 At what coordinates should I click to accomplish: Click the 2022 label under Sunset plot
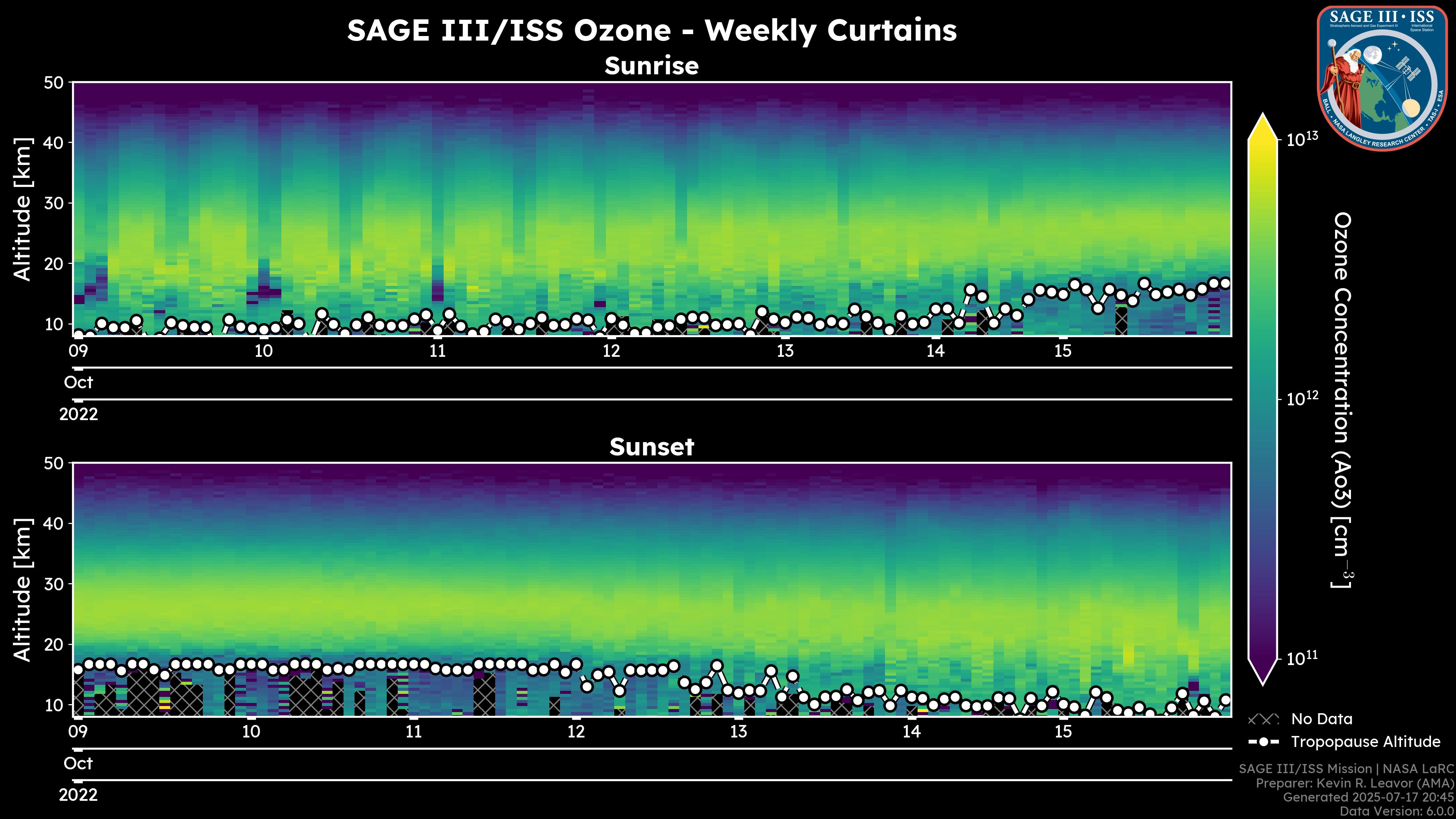[x=78, y=795]
